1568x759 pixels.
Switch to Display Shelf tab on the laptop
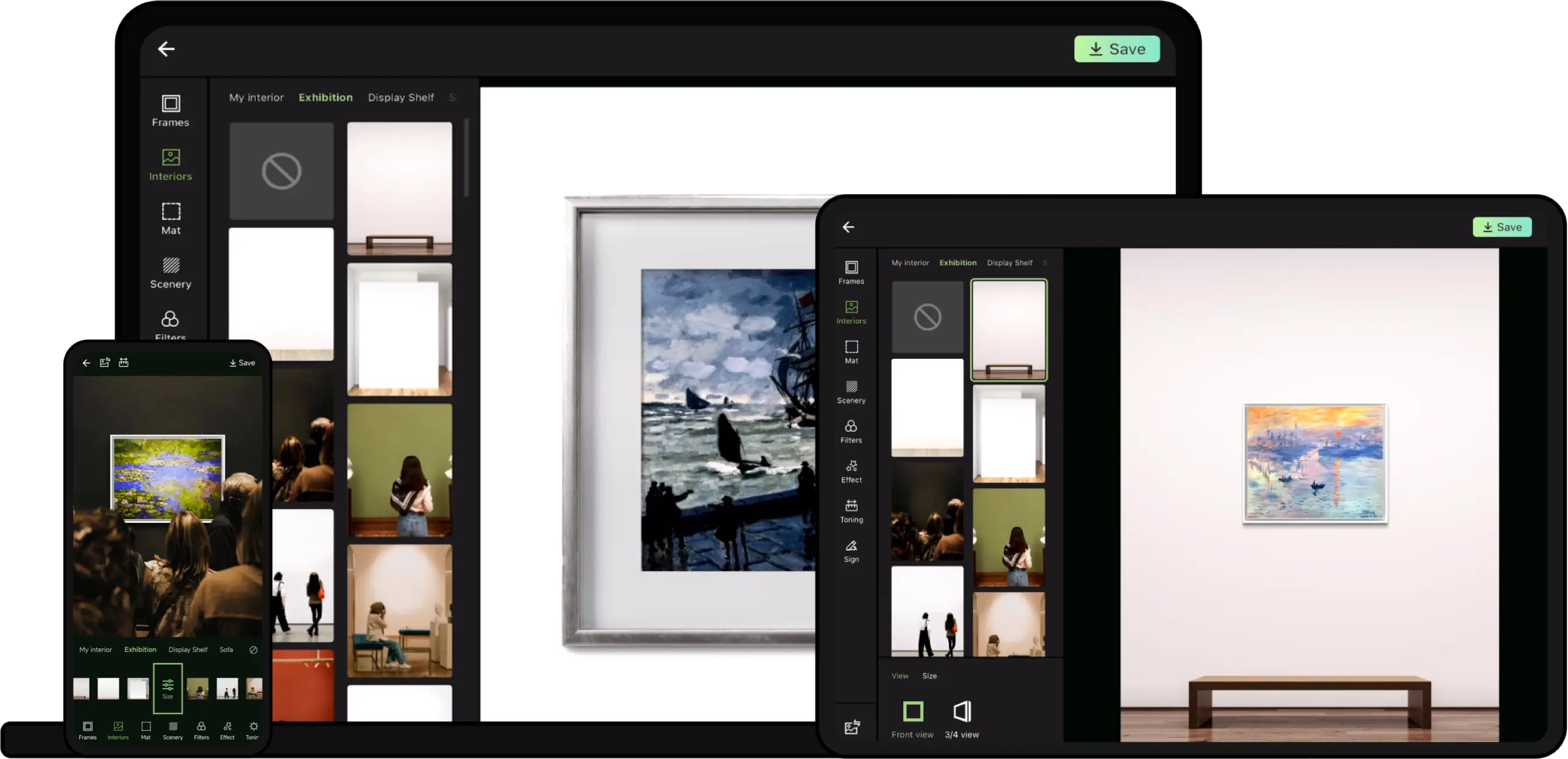pos(400,97)
